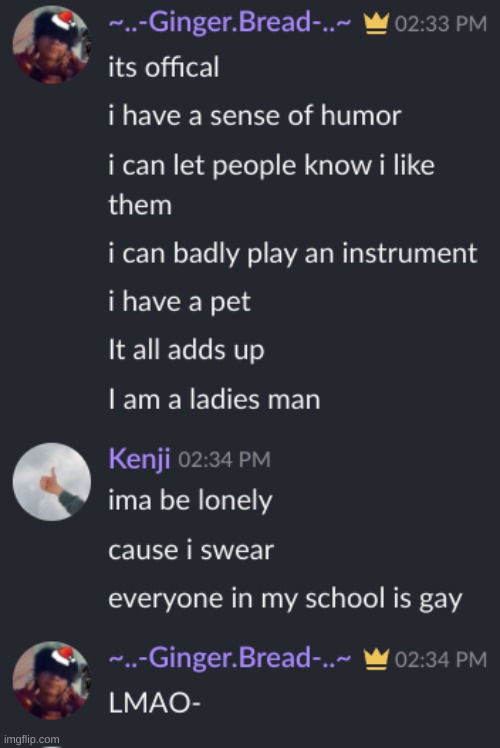Screen dimensions: 500x748
Task: Click Kenji's 02:34 PM timestamp
Action: point(224,460)
